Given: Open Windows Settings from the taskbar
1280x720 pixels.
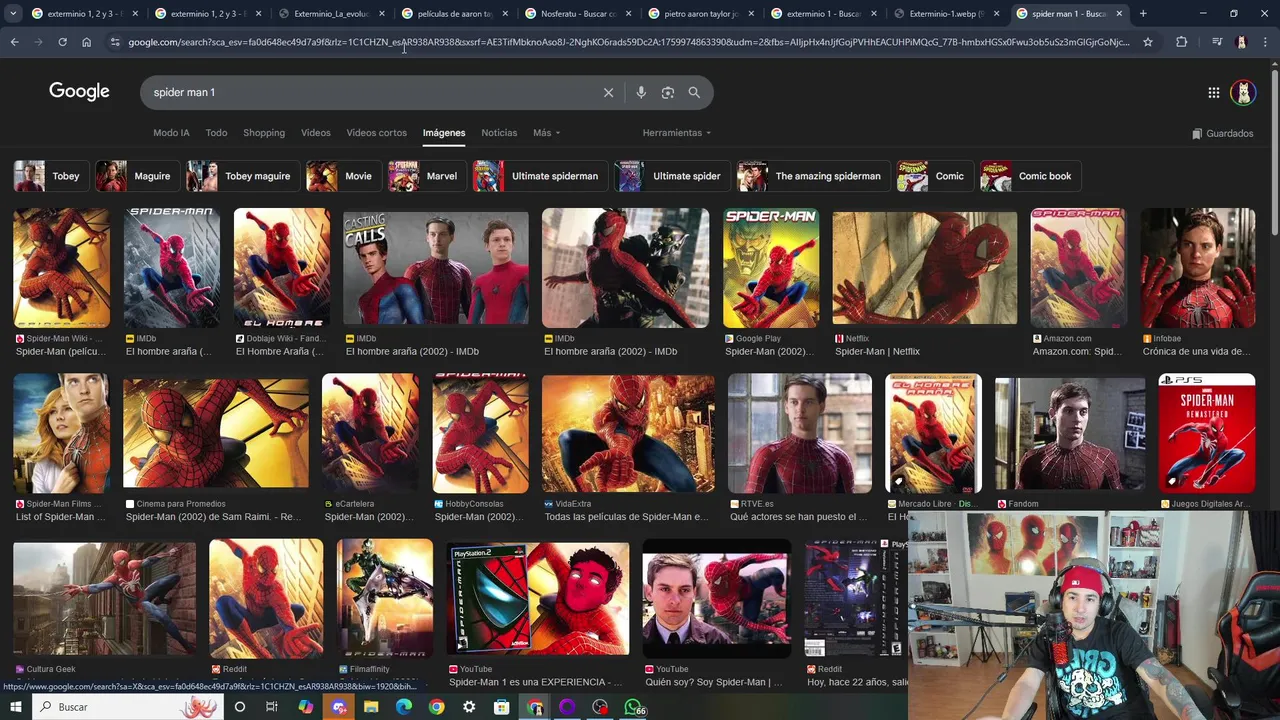Looking at the screenshot, I should 469,707.
